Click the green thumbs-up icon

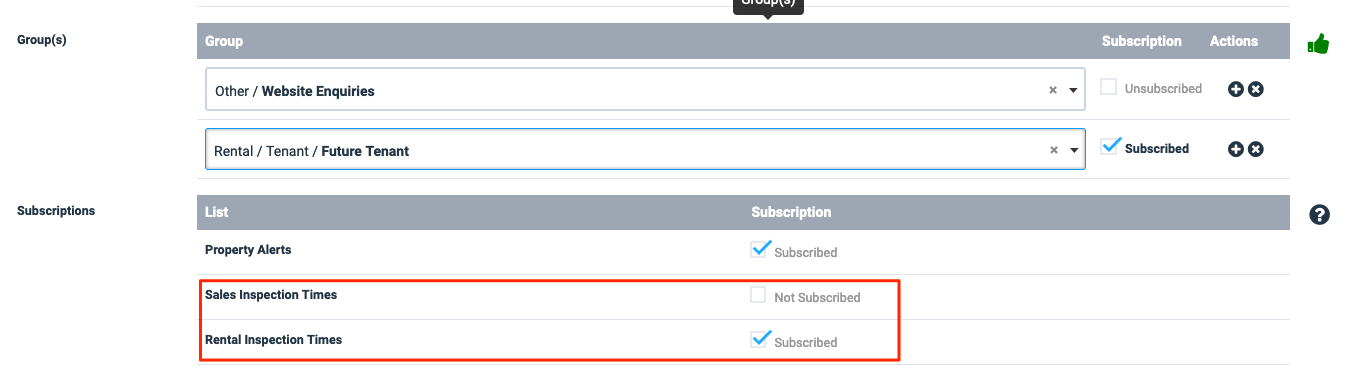[1318, 44]
